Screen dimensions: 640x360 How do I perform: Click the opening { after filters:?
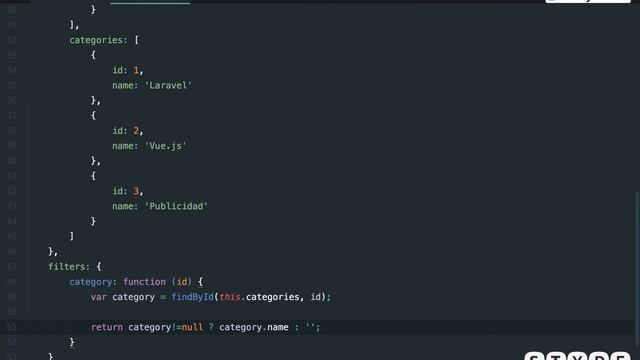(x=98, y=267)
